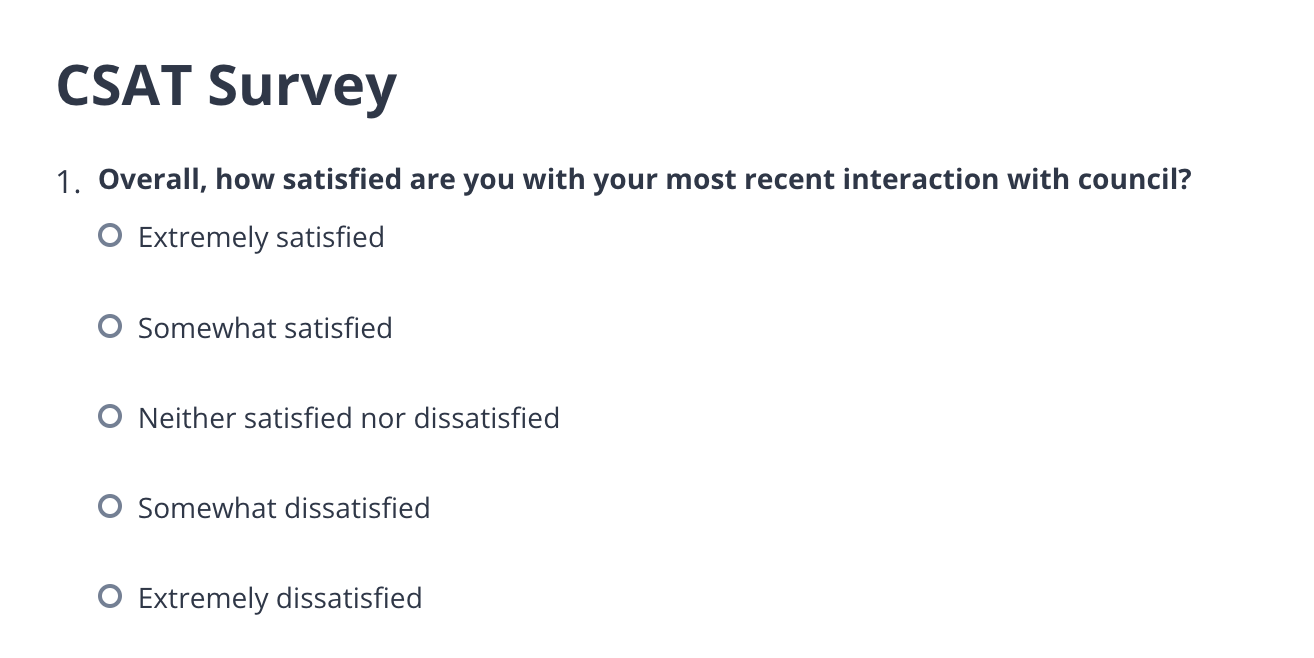This screenshot has height=658, width=1314.
Task: Click the number 1 label
Action: pyautogui.click(x=67, y=183)
